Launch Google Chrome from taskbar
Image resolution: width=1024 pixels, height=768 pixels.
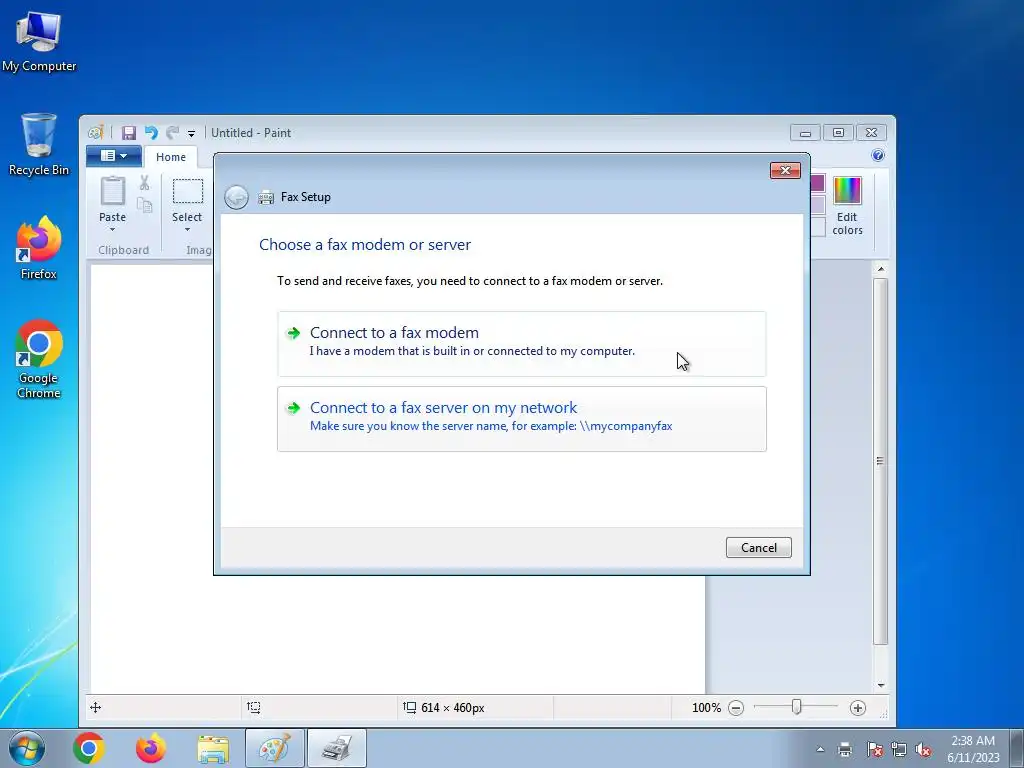coord(89,748)
